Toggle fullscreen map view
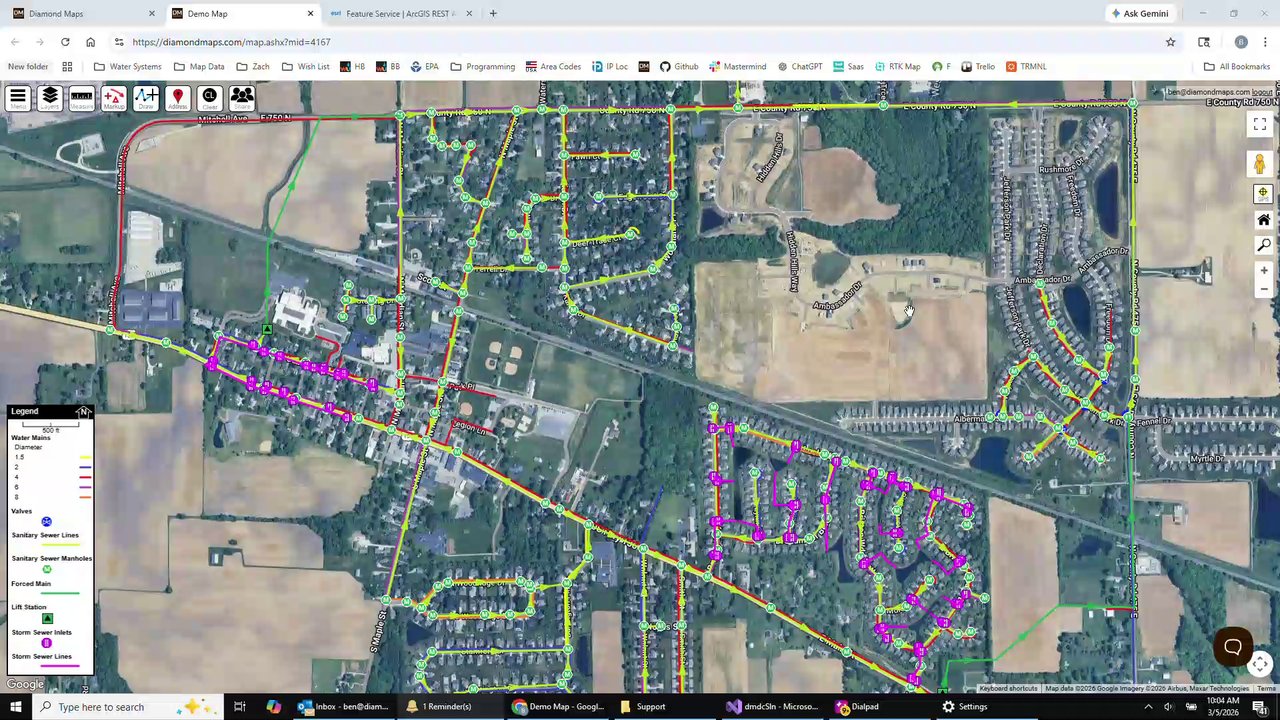This screenshot has height=720, width=1280. [x=1259, y=124]
